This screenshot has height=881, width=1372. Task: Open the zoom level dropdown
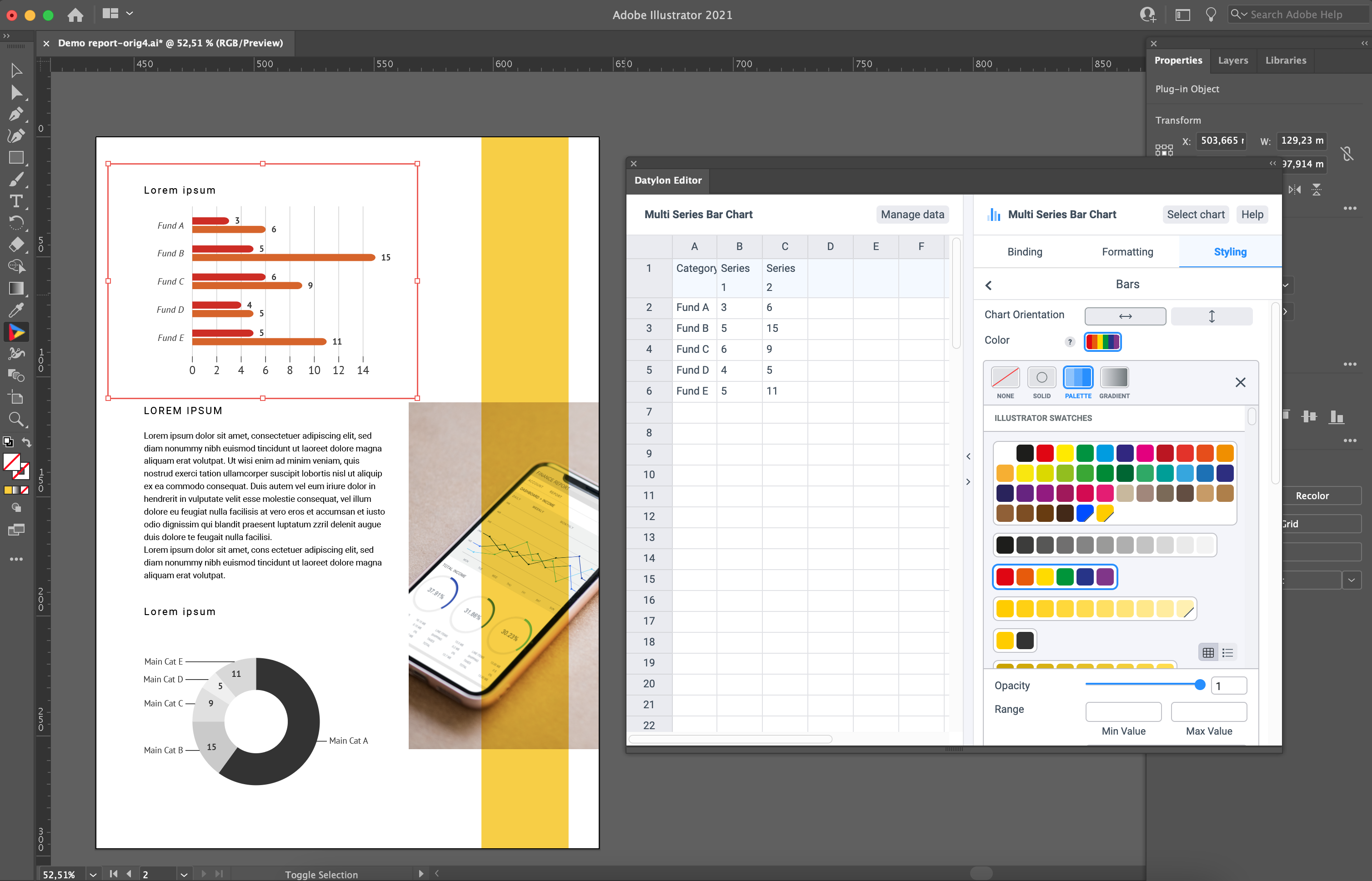coord(93,874)
